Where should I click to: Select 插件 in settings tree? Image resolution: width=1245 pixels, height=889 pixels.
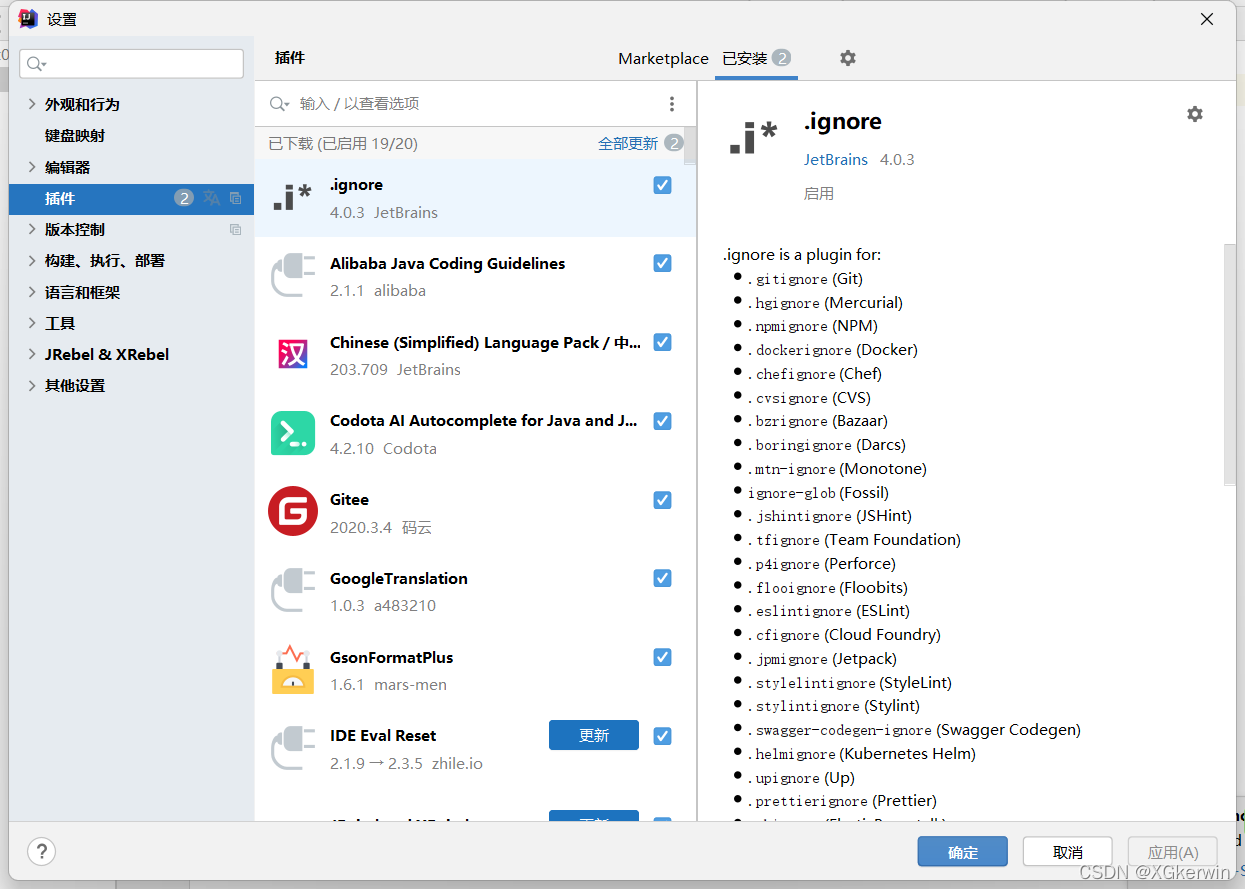[x=131, y=198]
